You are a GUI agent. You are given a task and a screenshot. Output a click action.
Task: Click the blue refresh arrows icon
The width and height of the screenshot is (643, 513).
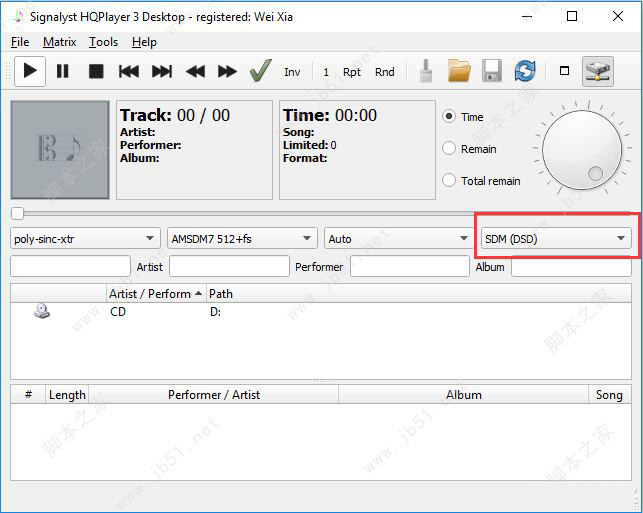[x=525, y=71]
